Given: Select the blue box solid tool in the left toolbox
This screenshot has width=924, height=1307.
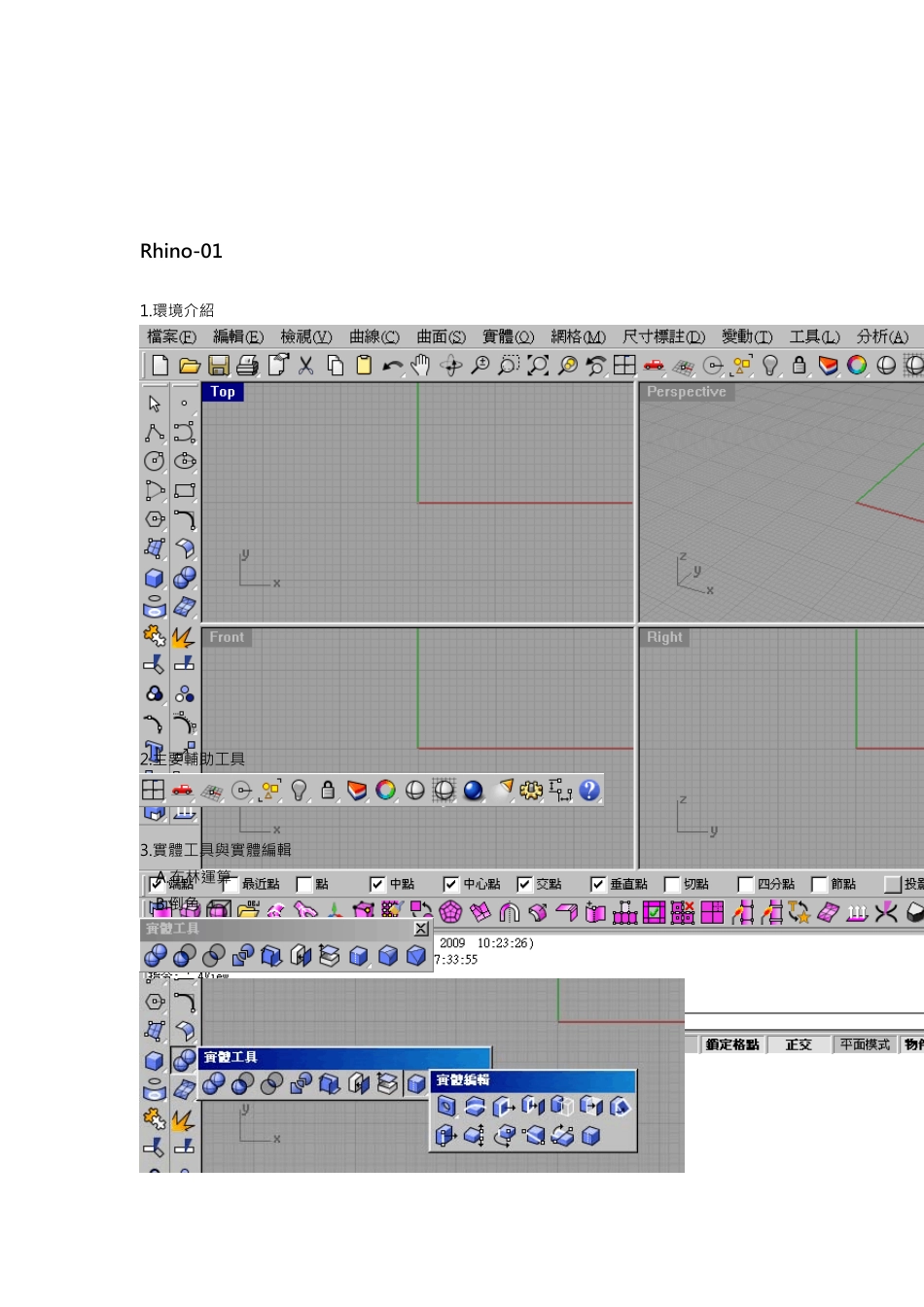Looking at the screenshot, I should click(155, 578).
